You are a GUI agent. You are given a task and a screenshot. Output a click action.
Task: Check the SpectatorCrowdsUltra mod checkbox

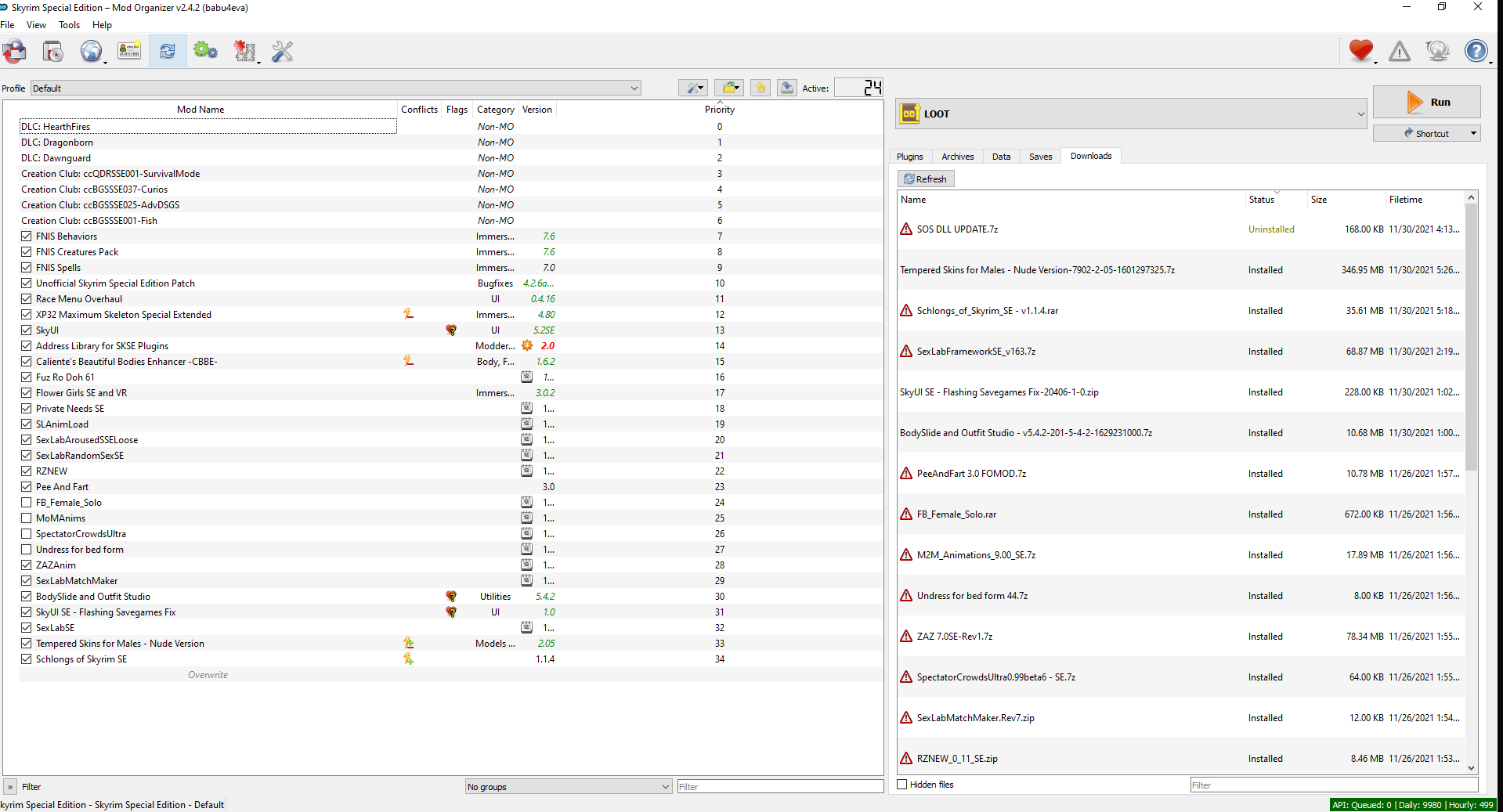tap(27, 533)
